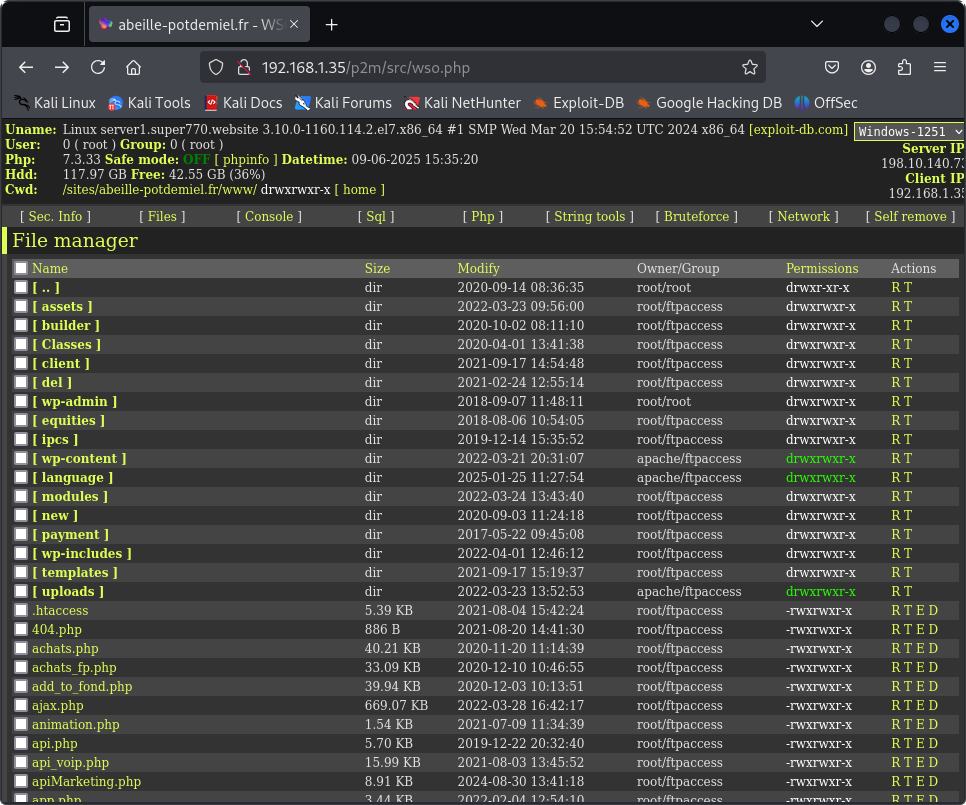Open the Firefox extensions puzzle icon
This screenshot has width=966, height=805.
[904, 67]
